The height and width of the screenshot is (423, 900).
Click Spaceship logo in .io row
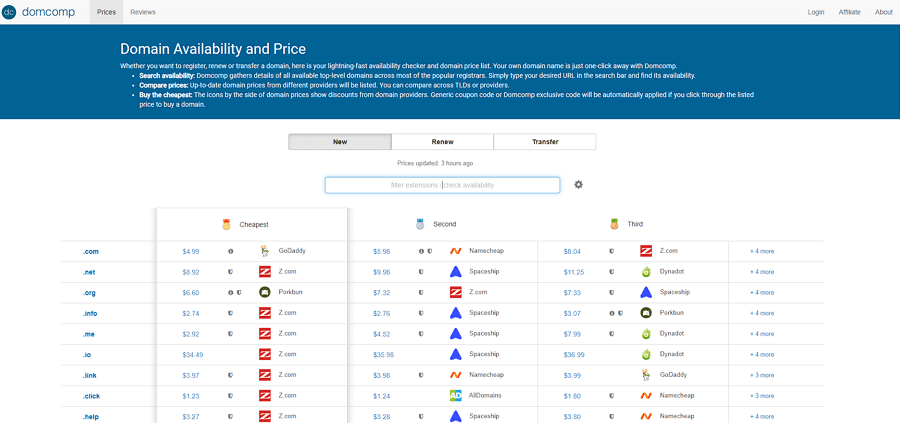pyautogui.click(x=456, y=354)
